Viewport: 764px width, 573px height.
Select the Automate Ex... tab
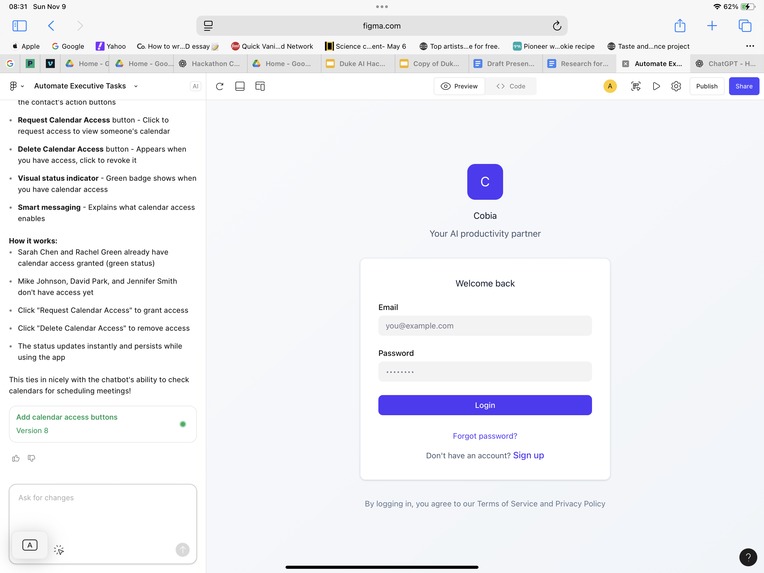click(653, 64)
